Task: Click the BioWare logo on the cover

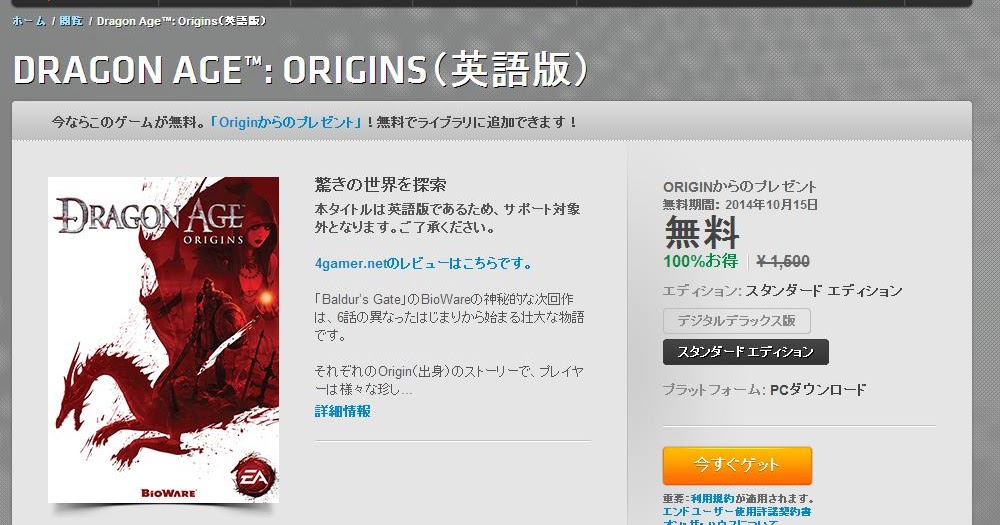Action: [168, 493]
